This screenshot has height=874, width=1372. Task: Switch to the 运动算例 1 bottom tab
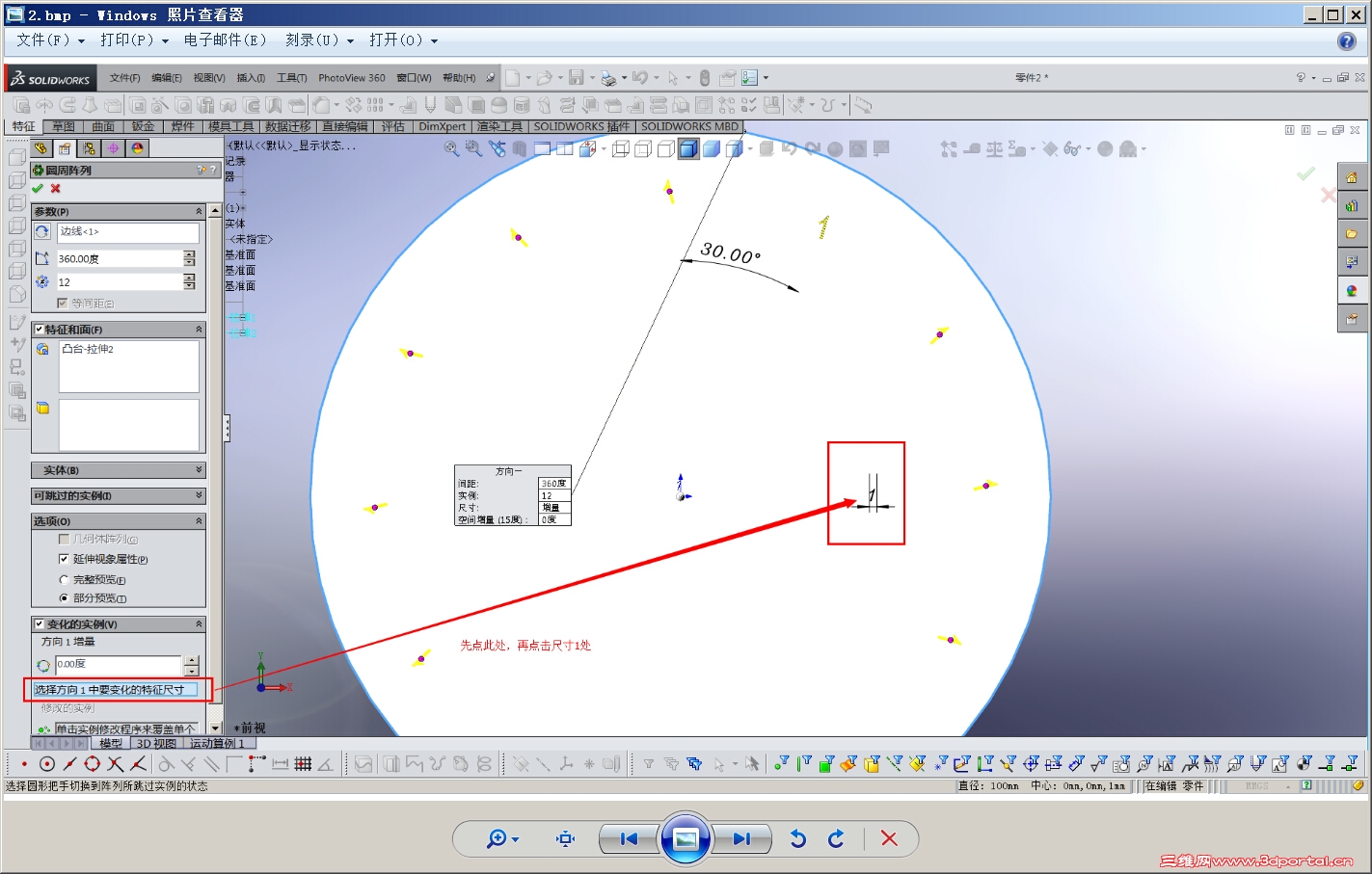218,743
